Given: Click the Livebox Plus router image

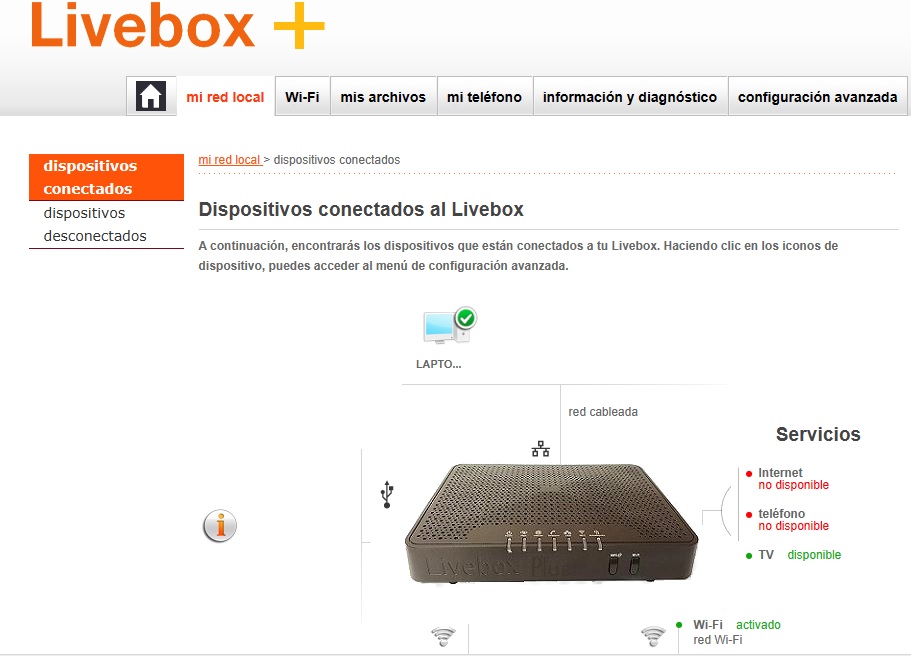Looking at the screenshot, I should coord(551,524).
